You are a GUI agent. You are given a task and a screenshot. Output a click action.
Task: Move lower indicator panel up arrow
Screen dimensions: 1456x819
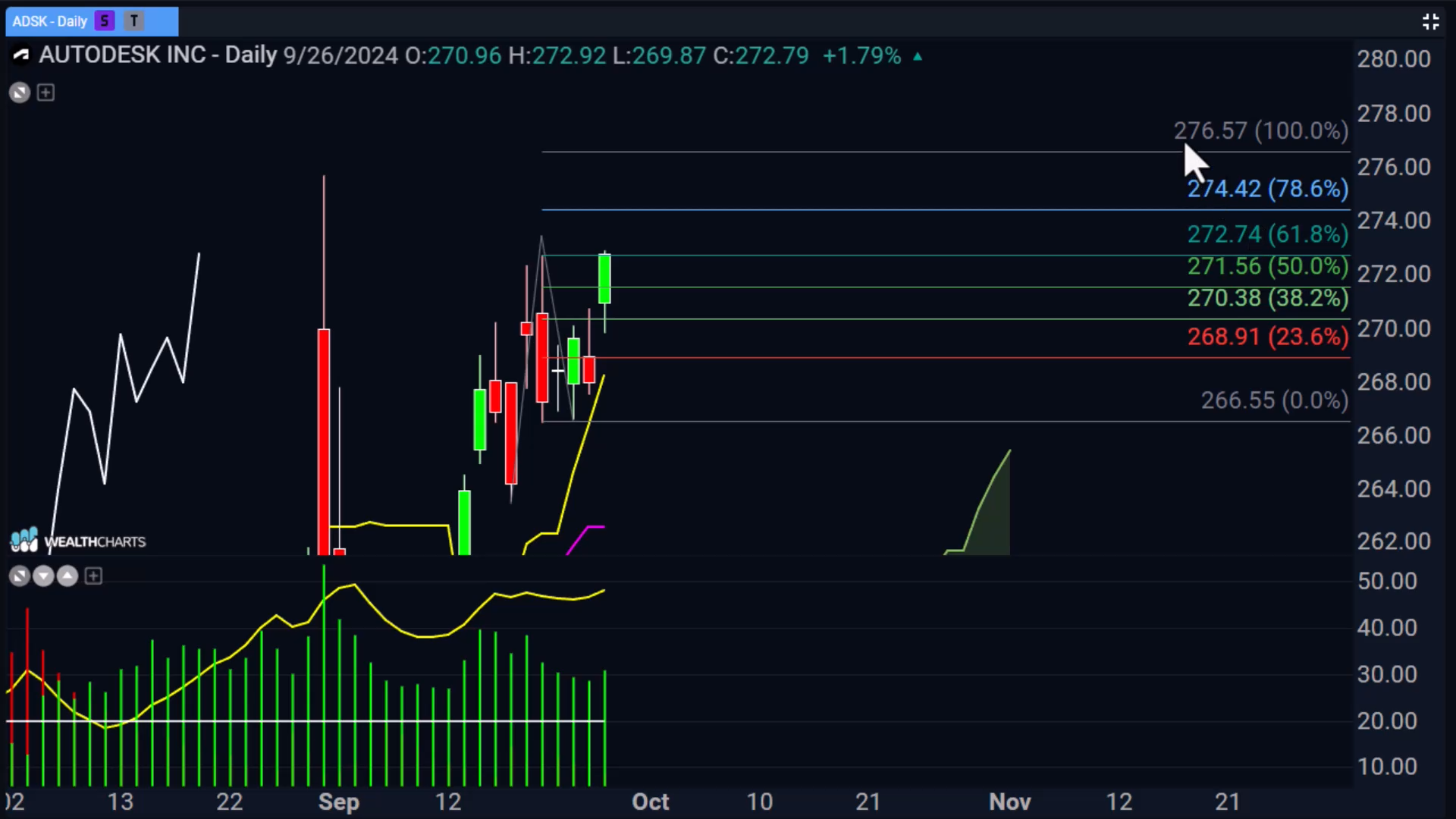pos(67,576)
